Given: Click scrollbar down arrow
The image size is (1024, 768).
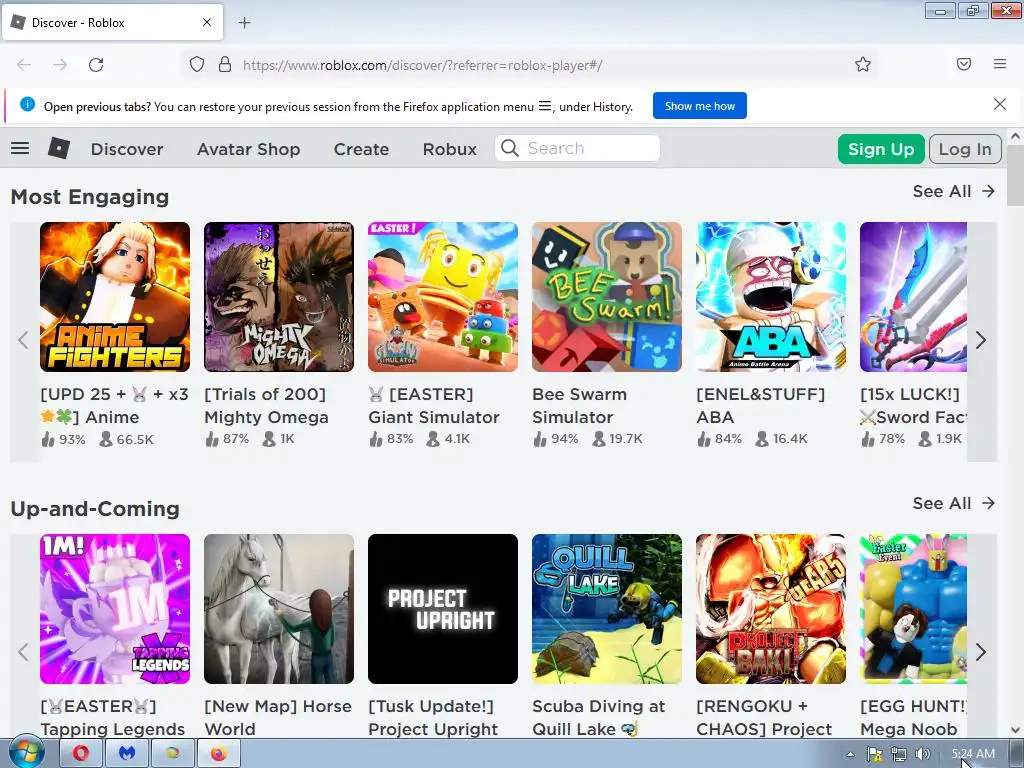Looking at the screenshot, I should coord(1015,729).
